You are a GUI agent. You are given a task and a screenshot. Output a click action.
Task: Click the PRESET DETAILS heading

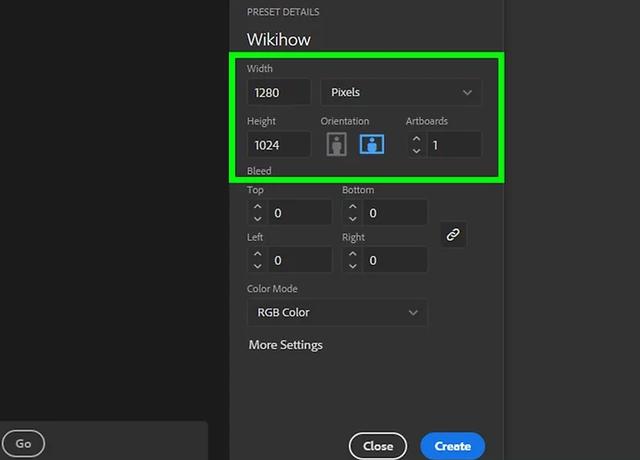coord(283,12)
